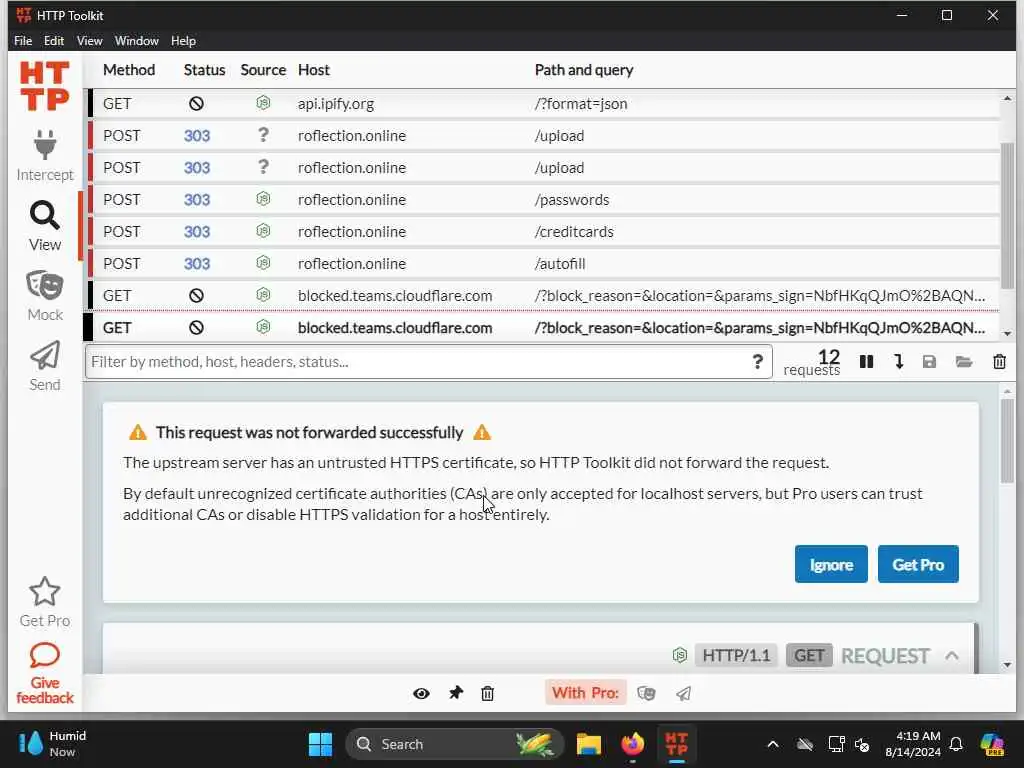Toggle auto-scroll to new requests arrow
Screen dimensions: 1024x768
[x=899, y=362]
